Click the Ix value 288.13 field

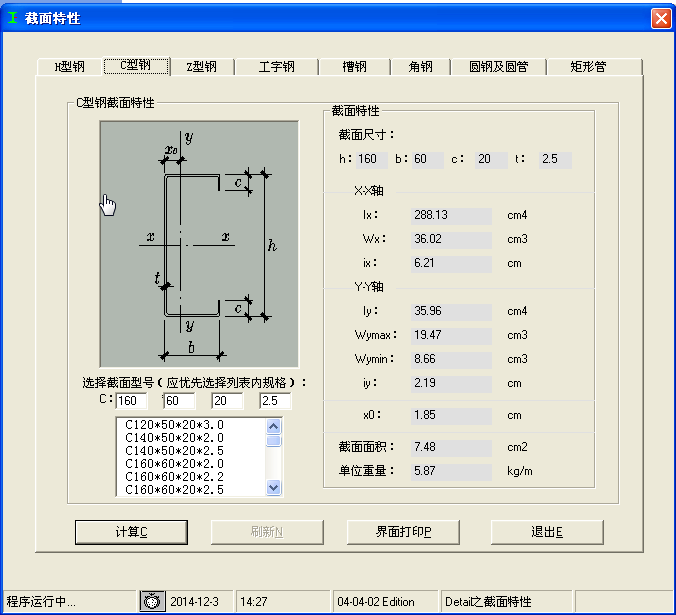(451, 215)
